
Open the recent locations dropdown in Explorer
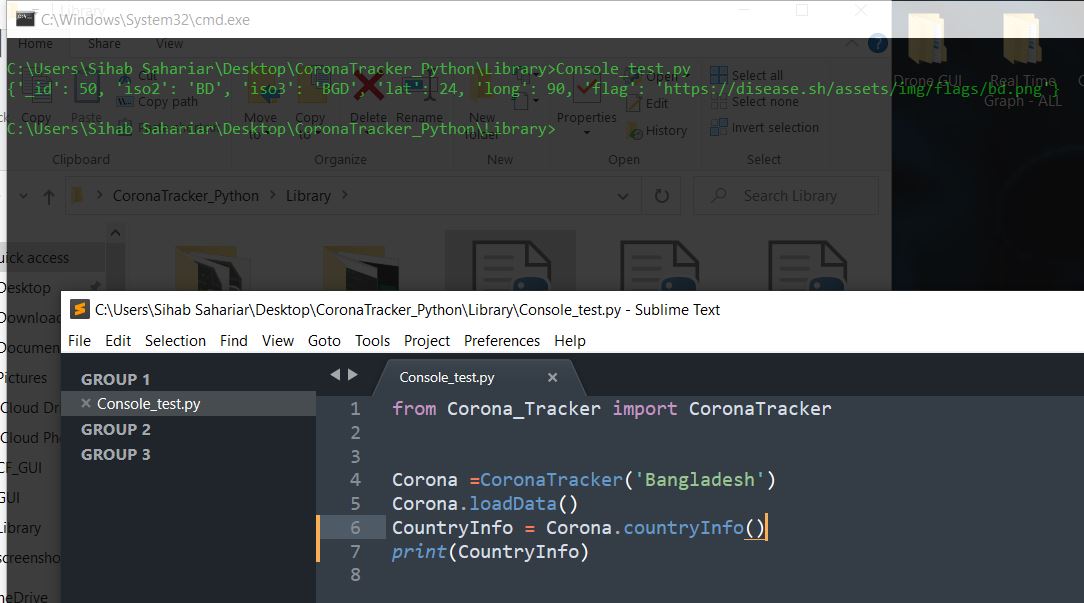[24, 196]
